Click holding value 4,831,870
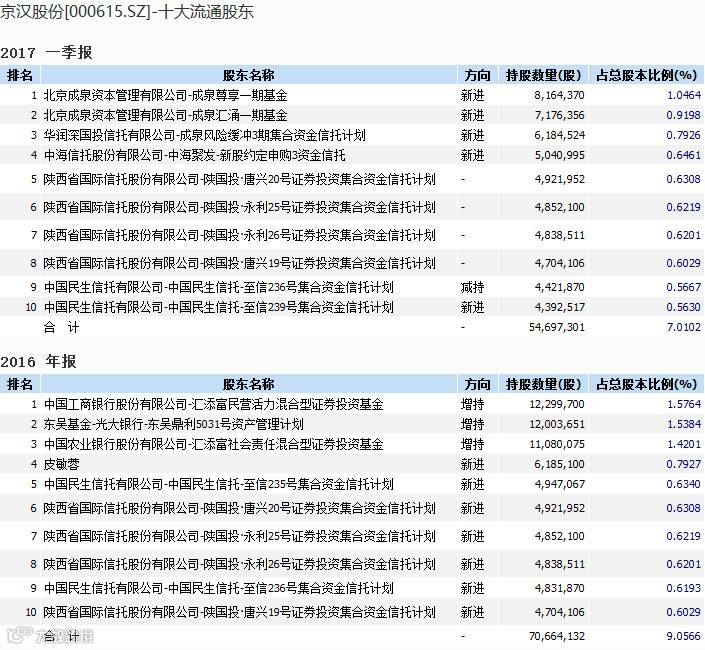 pyautogui.click(x=559, y=588)
